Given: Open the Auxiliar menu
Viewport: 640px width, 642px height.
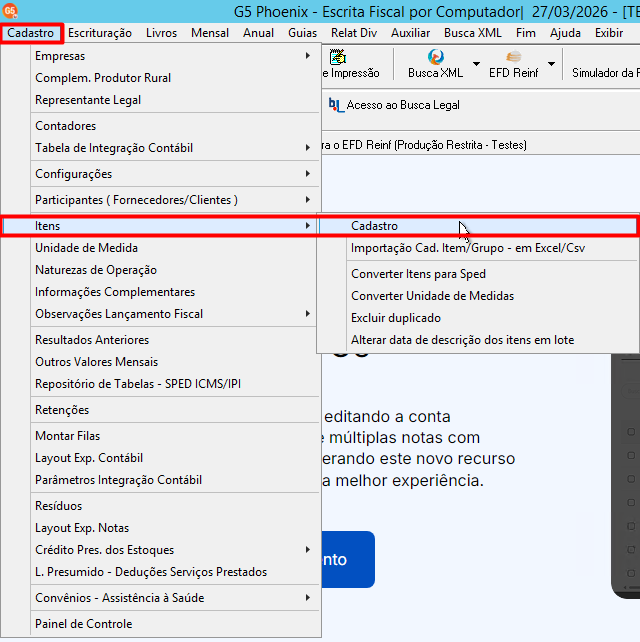Looking at the screenshot, I should (410, 33).
